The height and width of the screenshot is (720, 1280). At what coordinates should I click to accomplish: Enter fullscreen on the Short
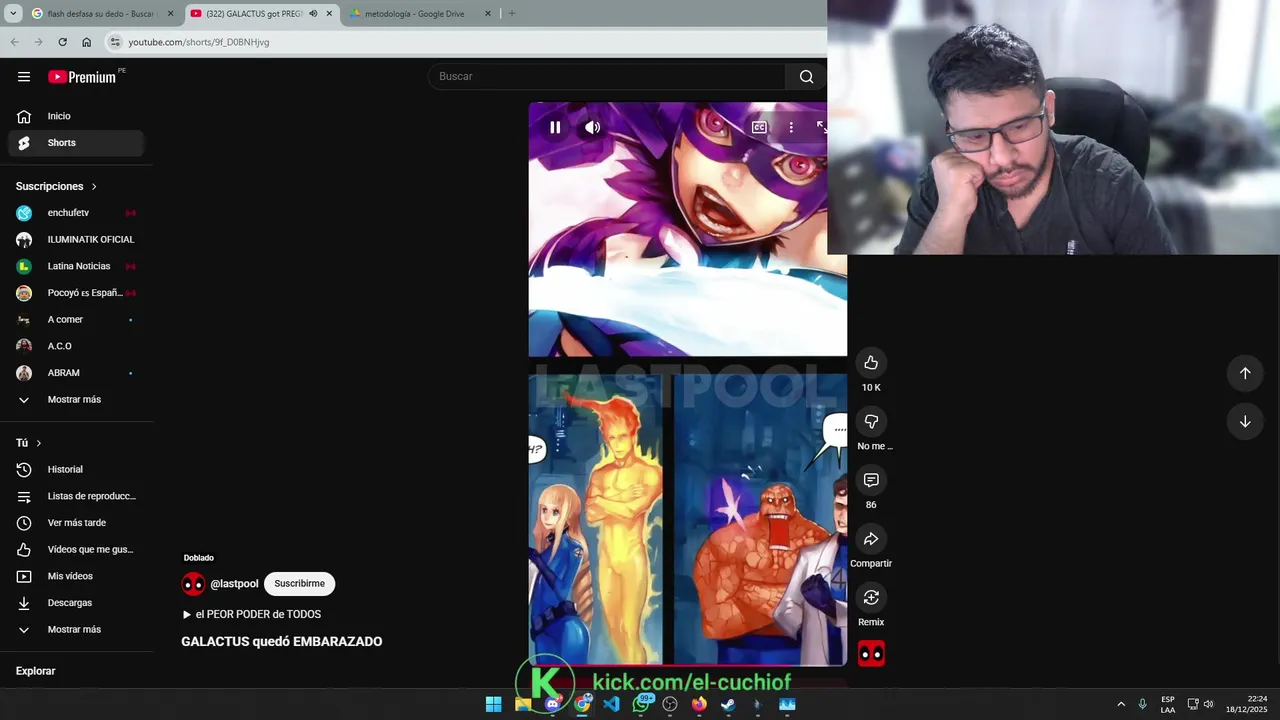[x=822, y=127]
